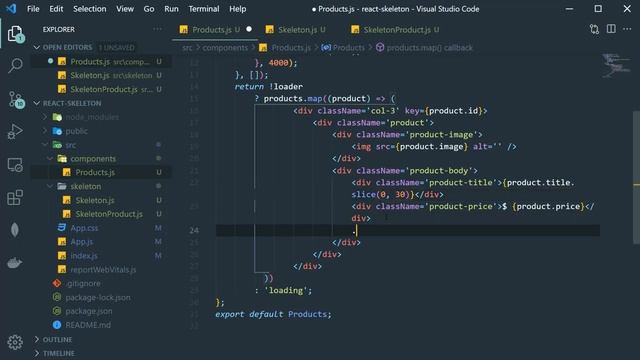
Task: Select Products.js in Open Editors list
Action: point(101,62)
